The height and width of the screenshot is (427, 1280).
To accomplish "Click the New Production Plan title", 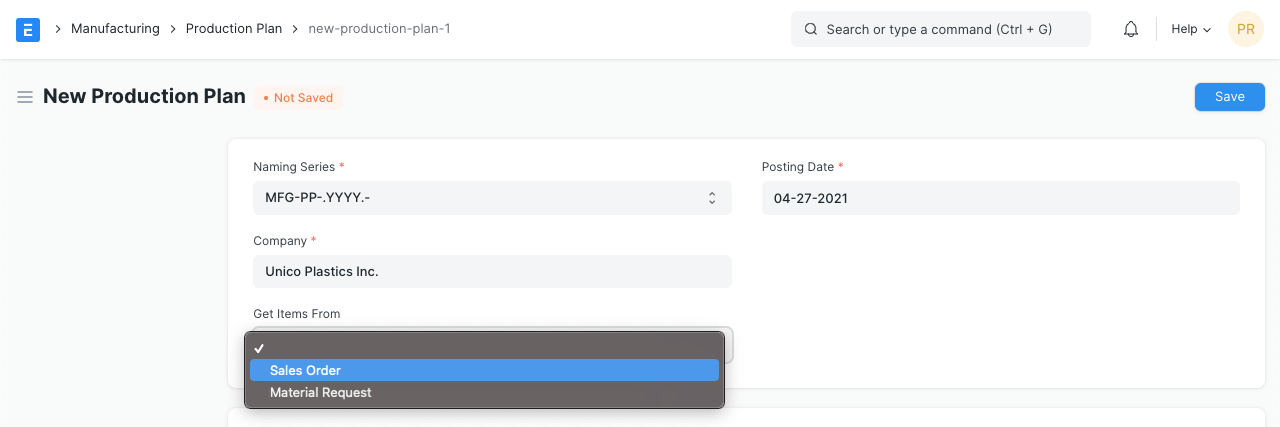I will pos(144,97).
